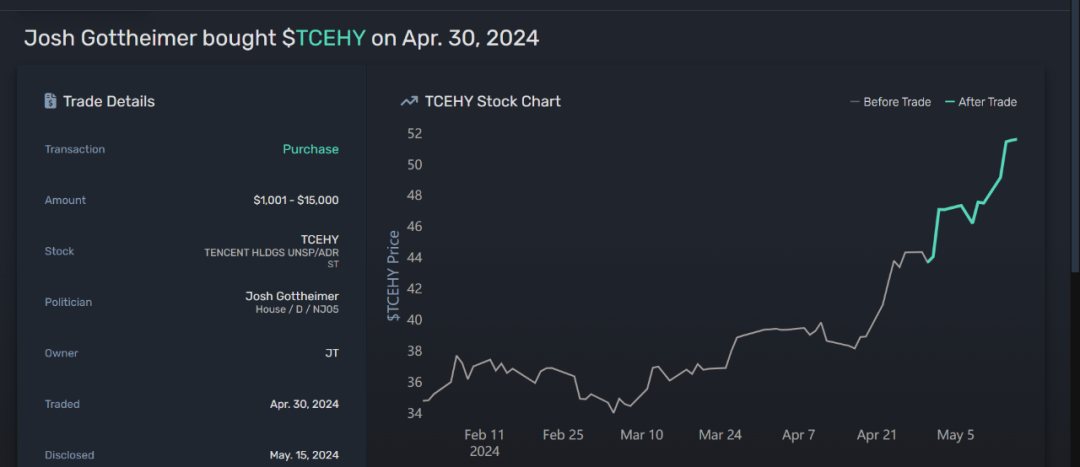Screen dimensions: 1080x467
Task: Click the $TCEHY Price y-axis label
Action: tap(394, 276)
